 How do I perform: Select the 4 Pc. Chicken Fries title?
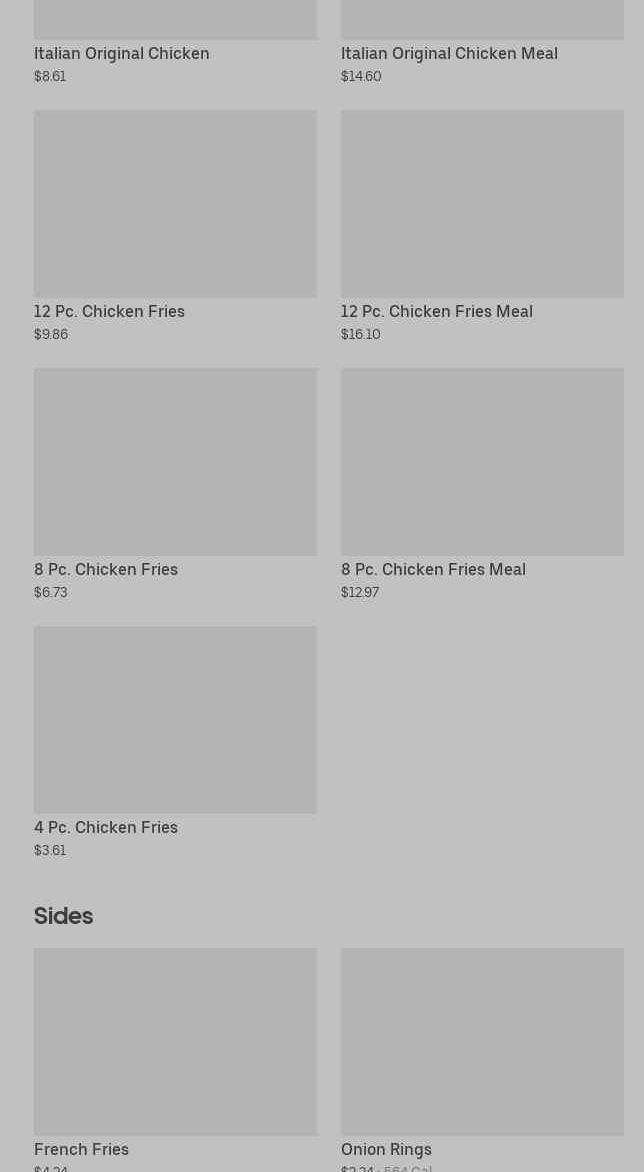click(x=106, y=827)
